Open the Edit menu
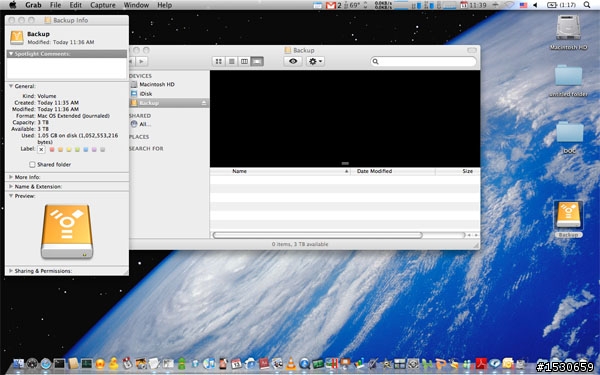Image resolution: width=600 pixels, height=375 pixels. click(x=75, y=5)
